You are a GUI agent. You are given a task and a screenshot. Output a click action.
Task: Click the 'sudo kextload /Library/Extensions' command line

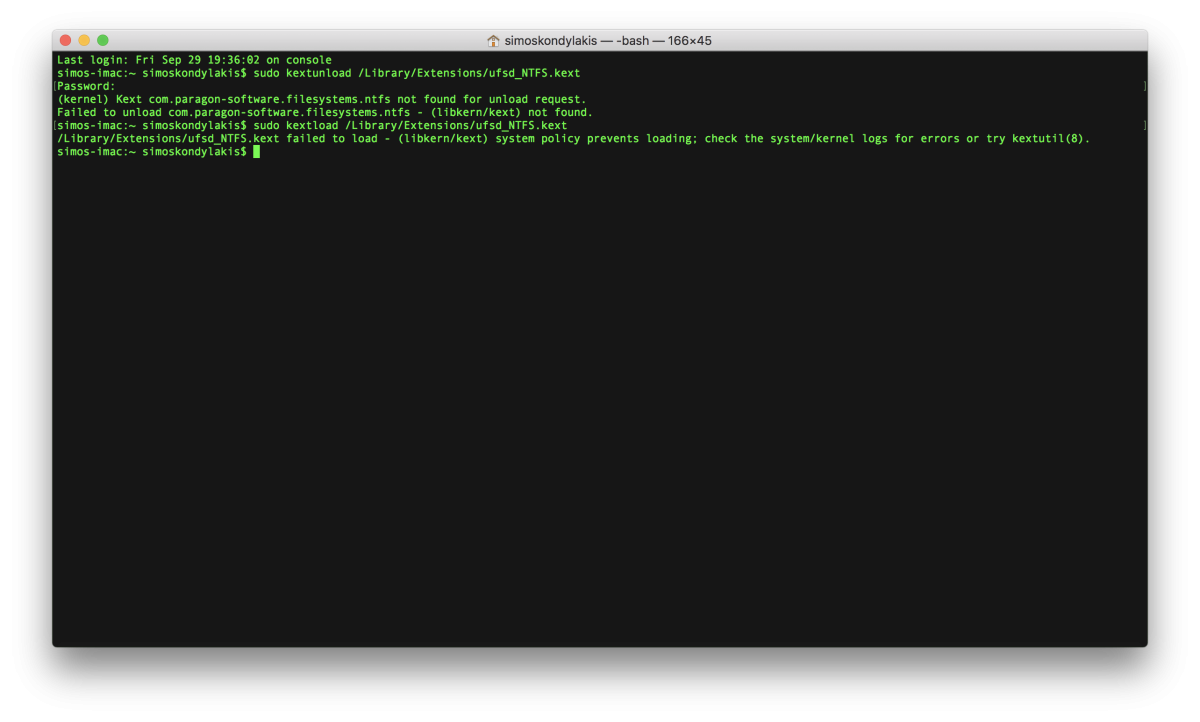pos(312,125)
